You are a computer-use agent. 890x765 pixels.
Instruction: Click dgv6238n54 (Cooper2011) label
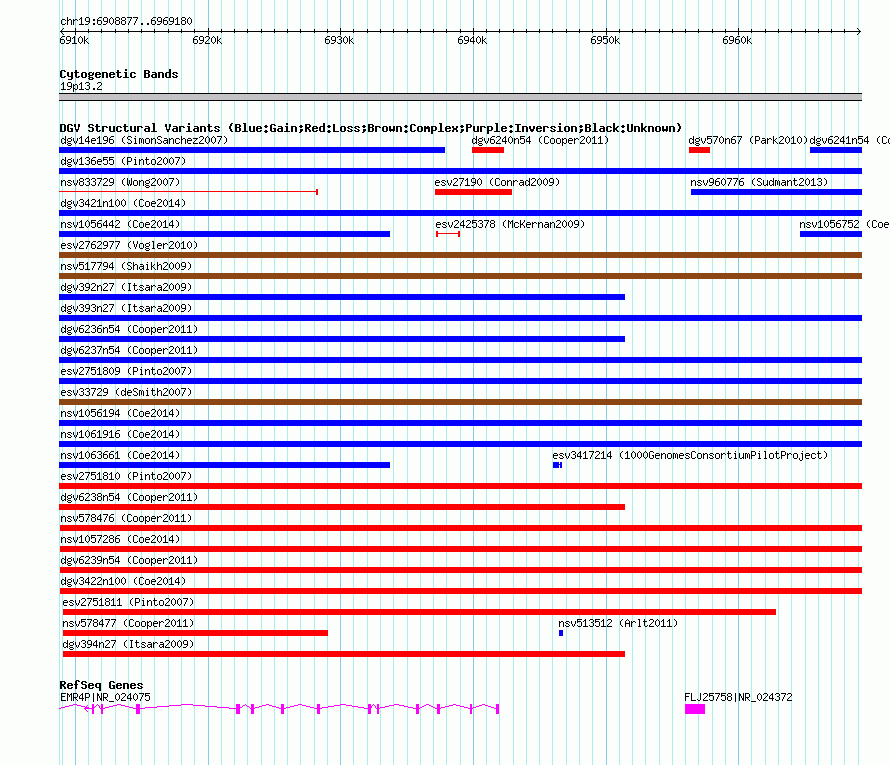point(129,497)
